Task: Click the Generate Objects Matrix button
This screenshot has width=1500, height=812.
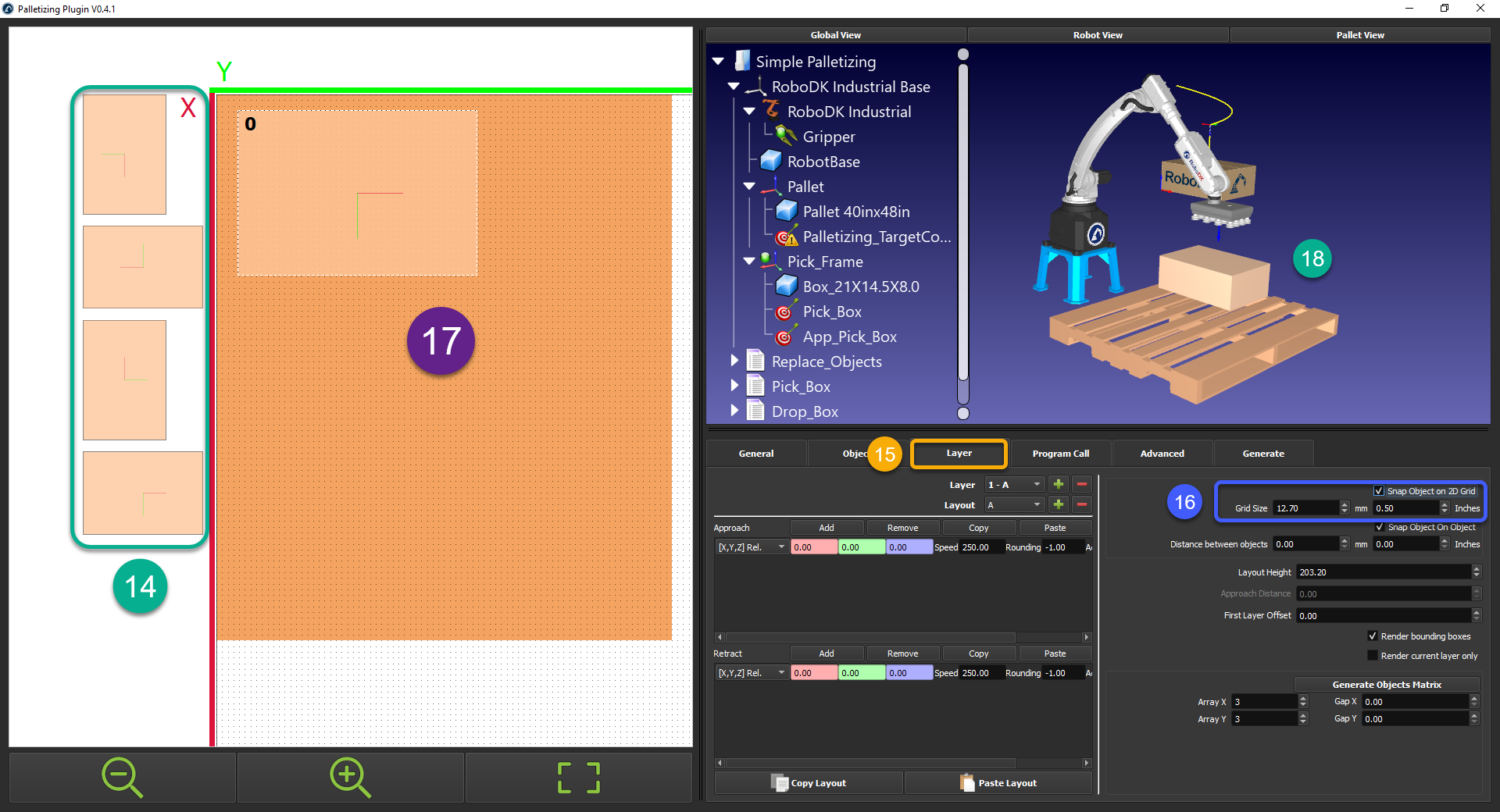Action: 1387,685
